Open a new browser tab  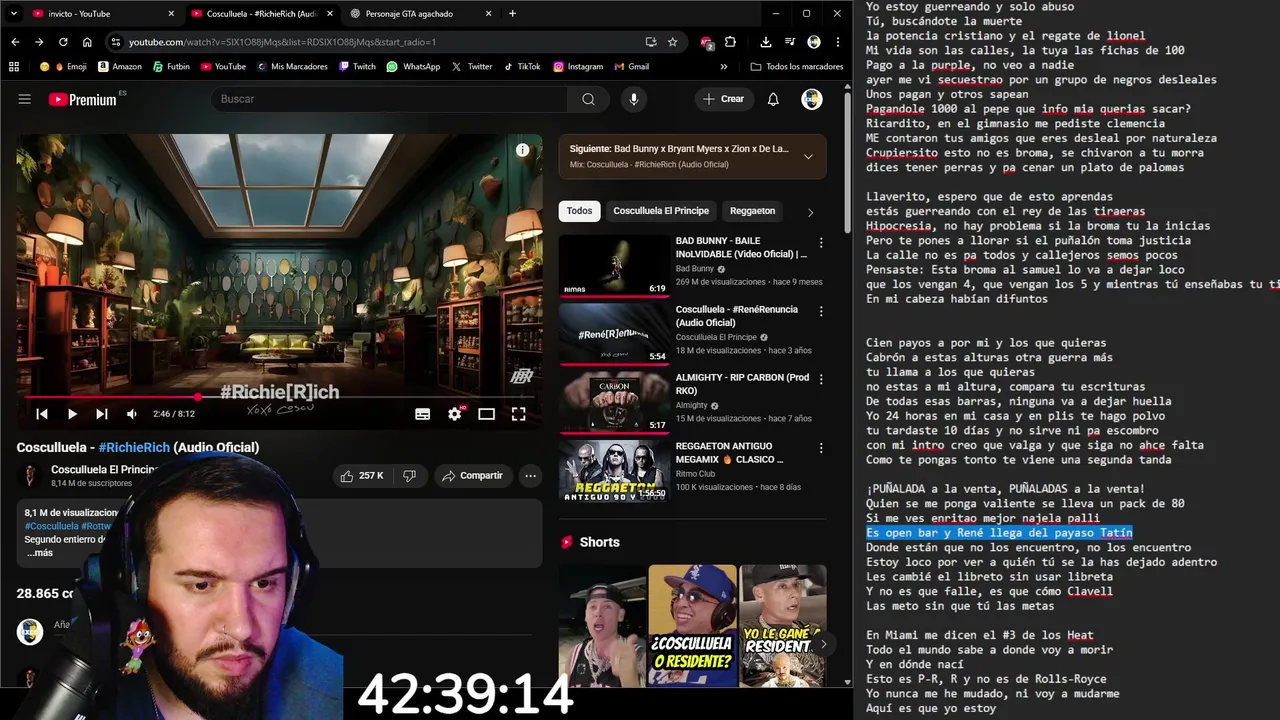[512, 14]
